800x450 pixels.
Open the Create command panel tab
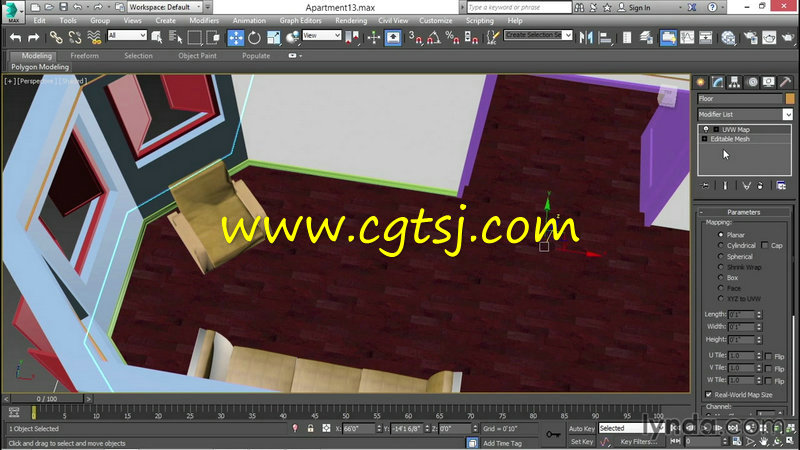point(701,82)
